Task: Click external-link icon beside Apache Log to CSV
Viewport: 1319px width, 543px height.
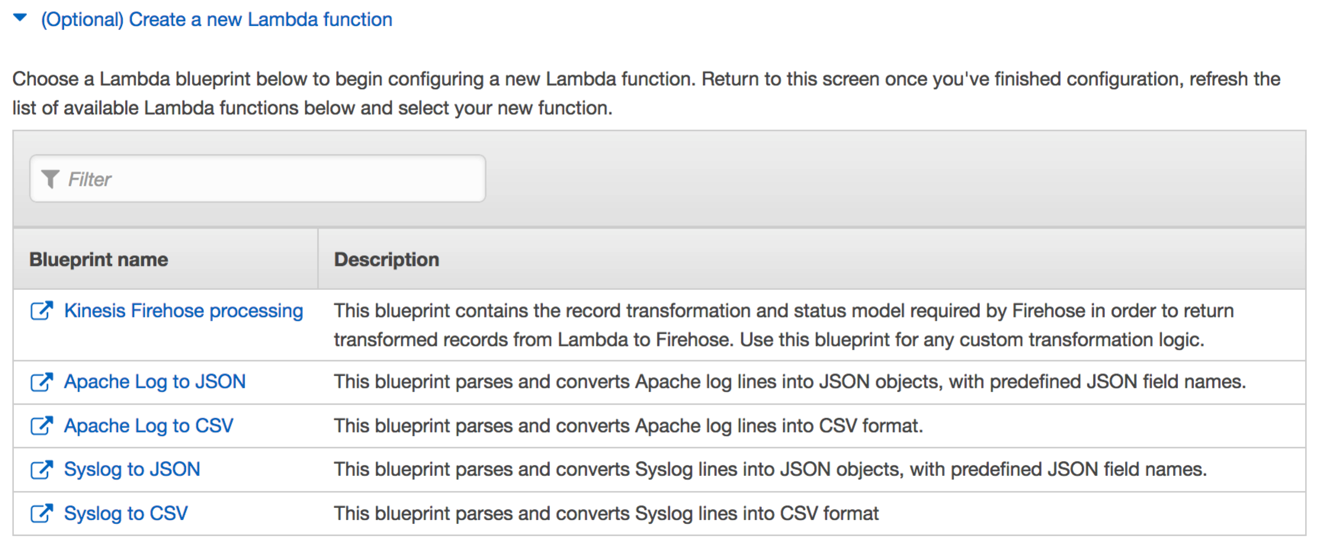Action: point(41,426)
